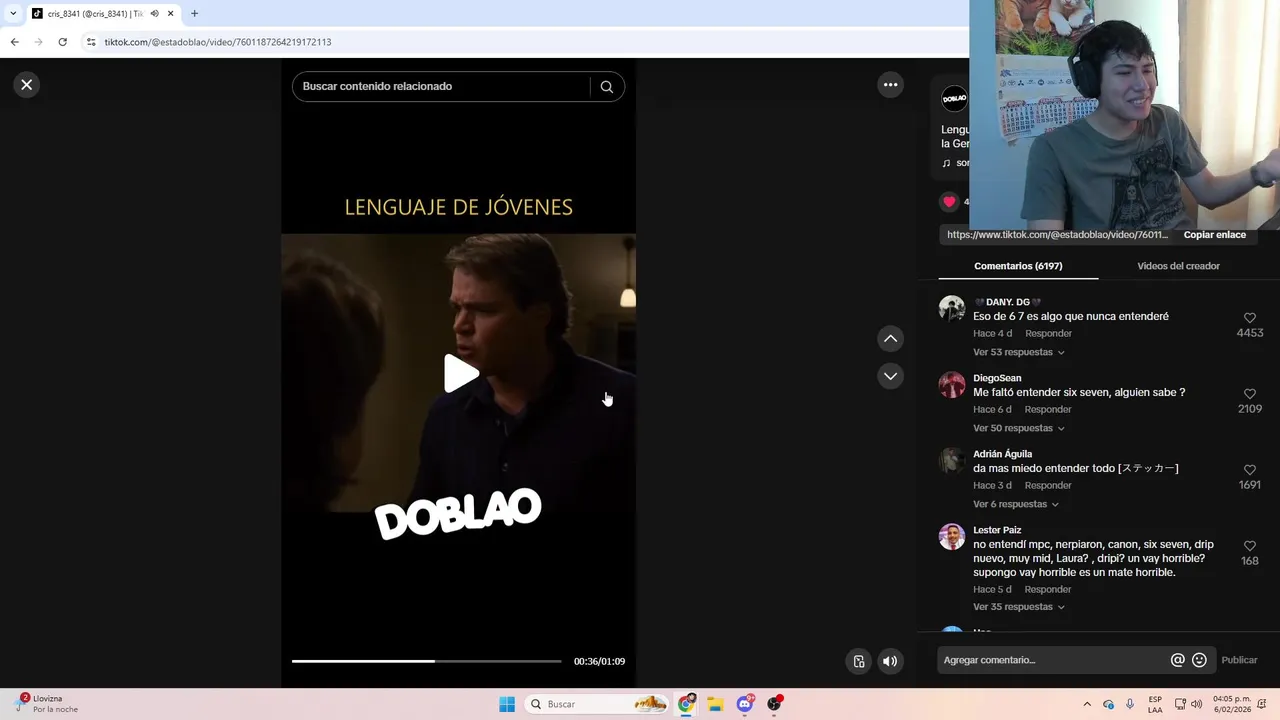Open the emoji picker icon
This screenshot has width=1280, height=720.
click(x=1199, y=660)
